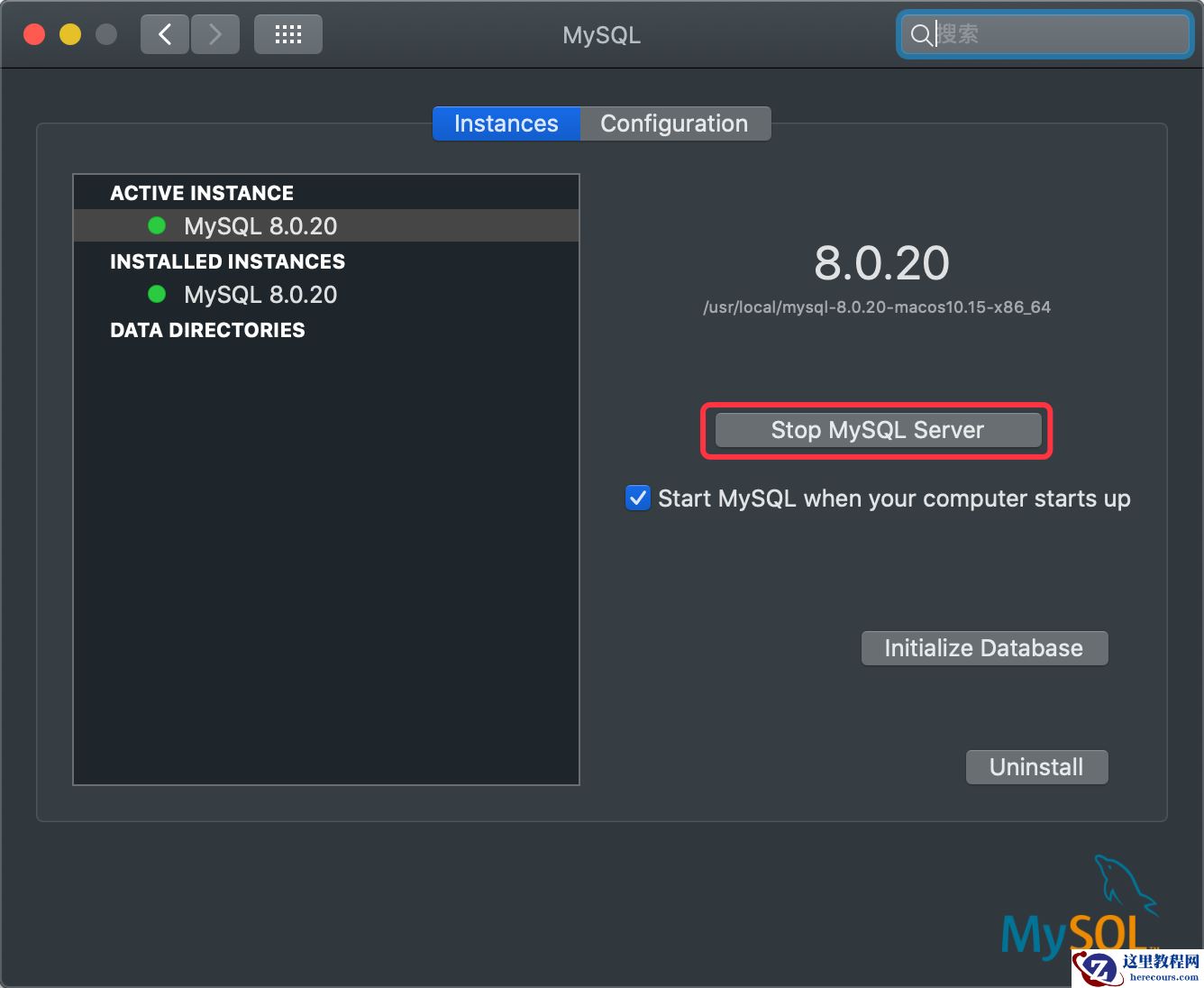Click the green status dot under Active Instance
The width and height of the screenshot is (1204, 988).
tap(157, 225)
